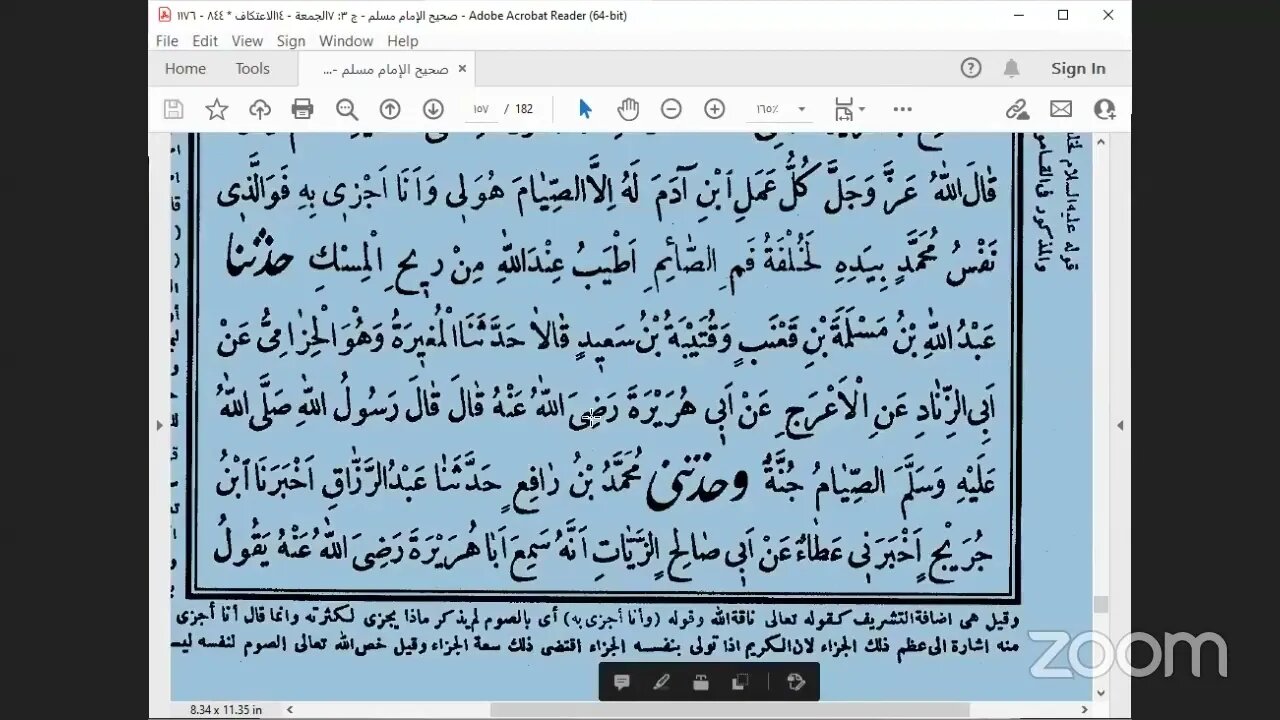The image size is (1280, 720).
Task: Expand the right tools pane arrow
Action: [x=1120, y=425]
